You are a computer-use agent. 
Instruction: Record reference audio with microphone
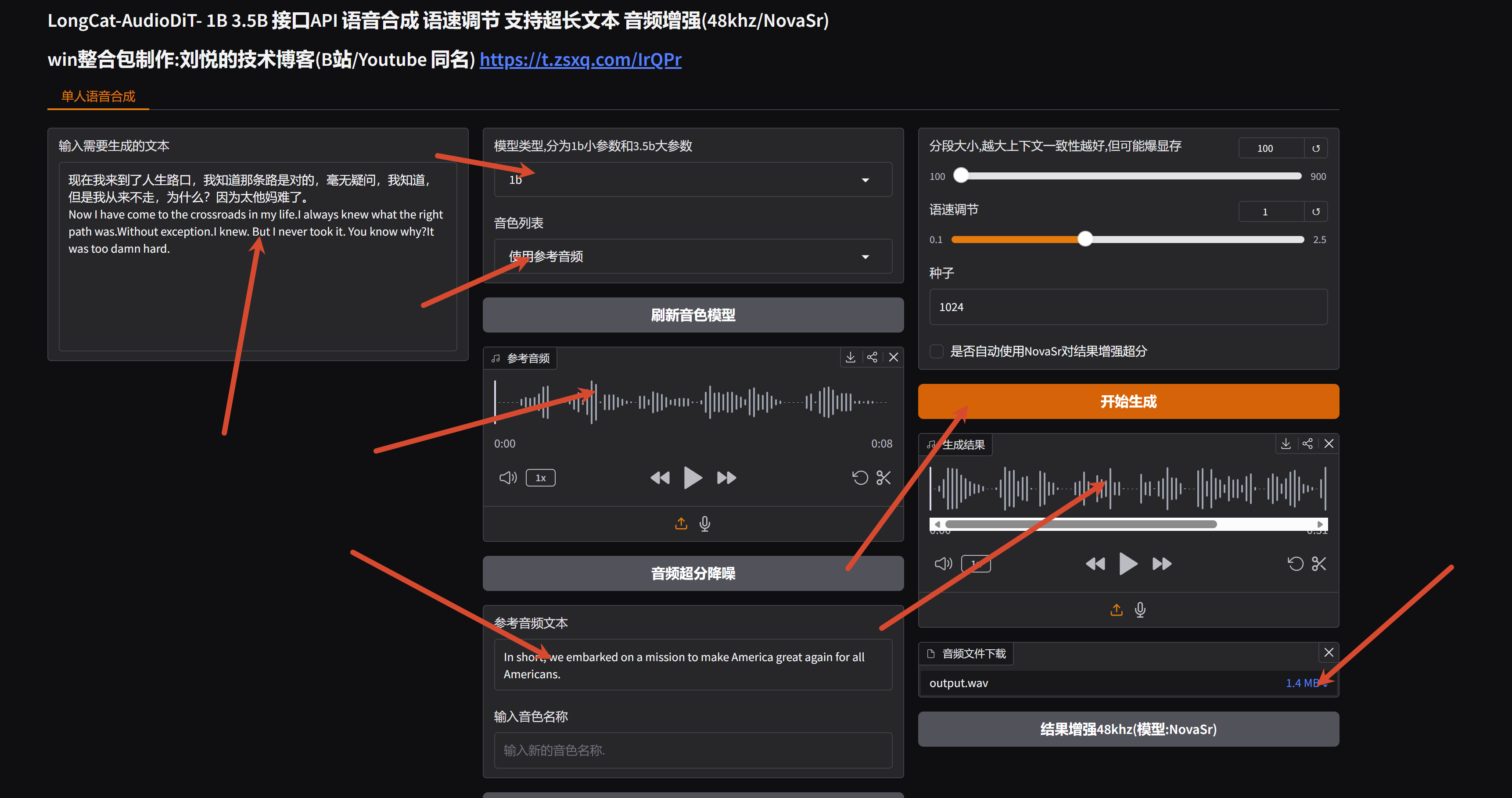coord(705,523)
